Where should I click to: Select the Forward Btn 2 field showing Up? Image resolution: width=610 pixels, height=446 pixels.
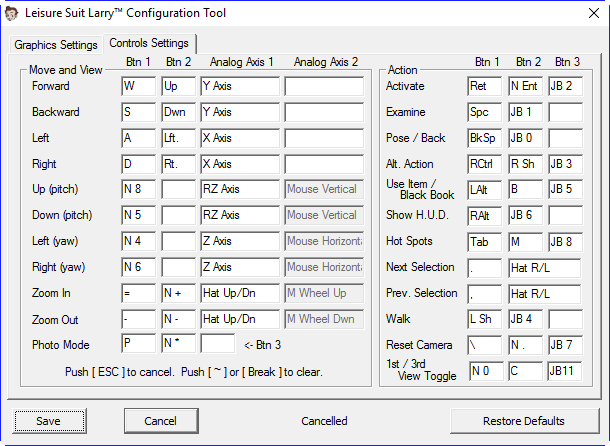[179, 86]
